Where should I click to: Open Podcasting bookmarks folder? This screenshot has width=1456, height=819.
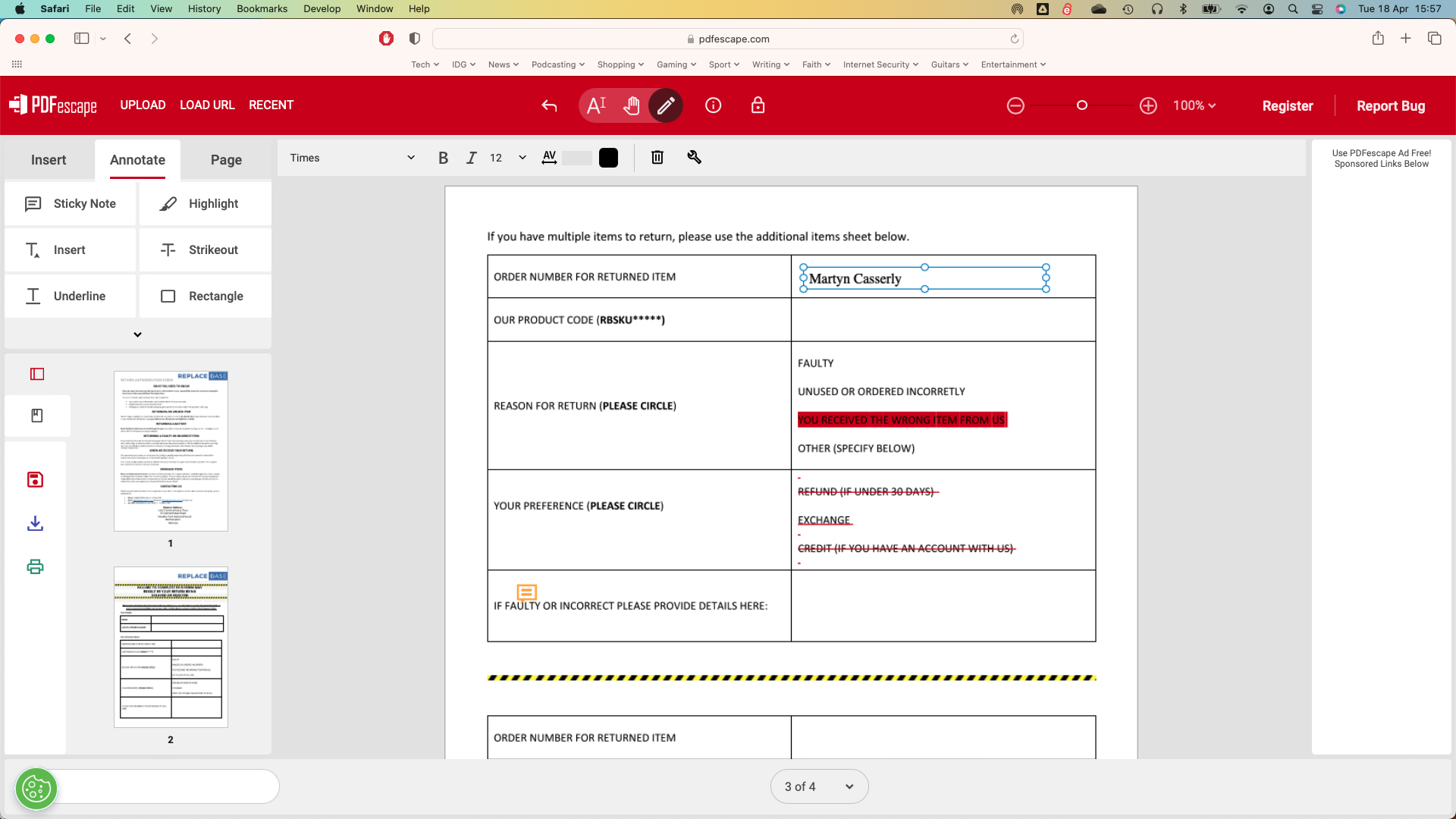(558, 64)
